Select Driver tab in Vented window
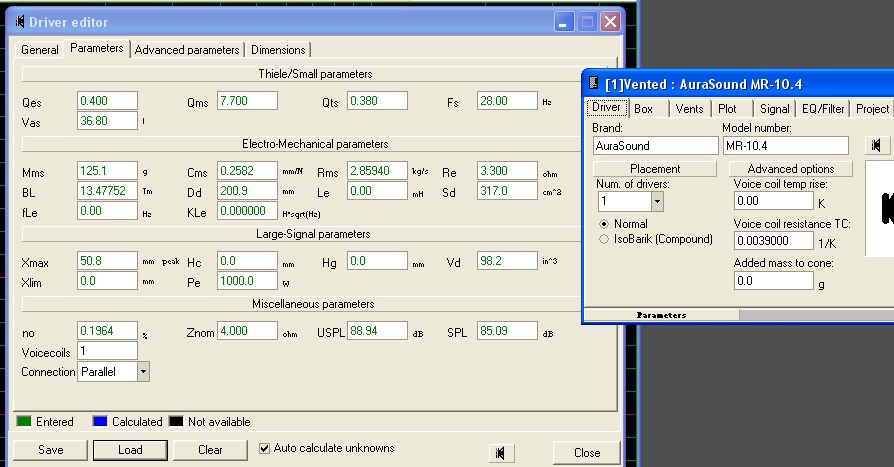This screenshot has height=467, width=894. [x=606, y=107]
